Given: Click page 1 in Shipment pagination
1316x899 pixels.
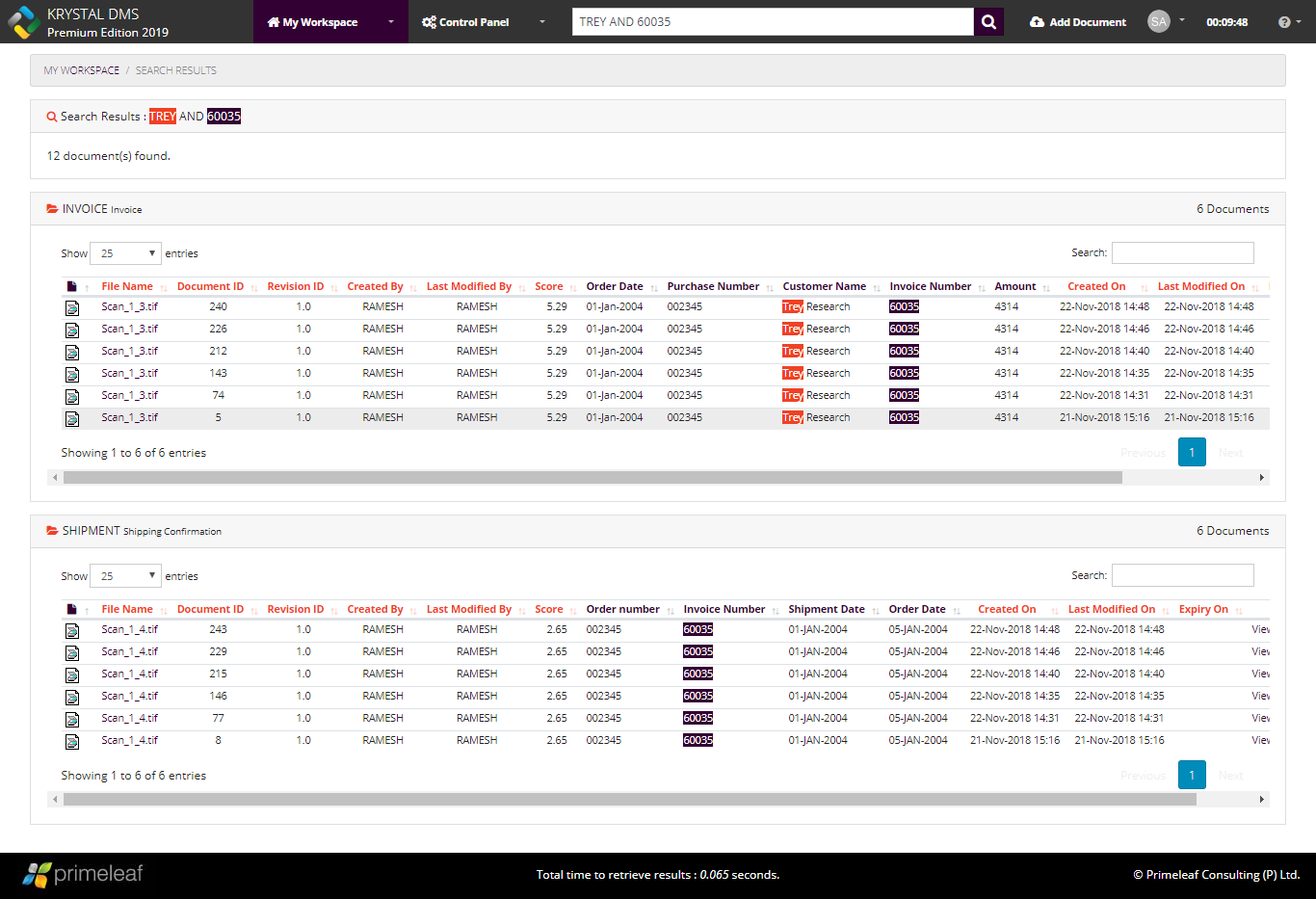Looking at the screenshot, I should (x=1192, y=775).
